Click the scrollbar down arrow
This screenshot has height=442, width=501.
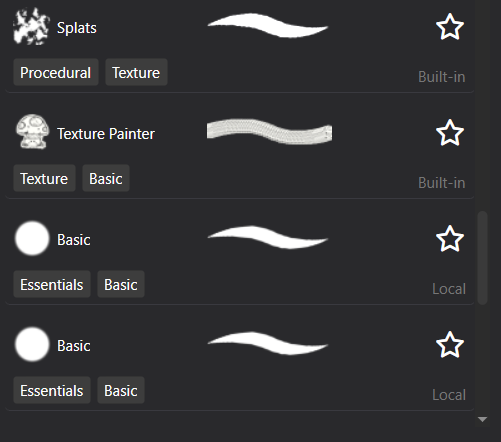point(482,419)
